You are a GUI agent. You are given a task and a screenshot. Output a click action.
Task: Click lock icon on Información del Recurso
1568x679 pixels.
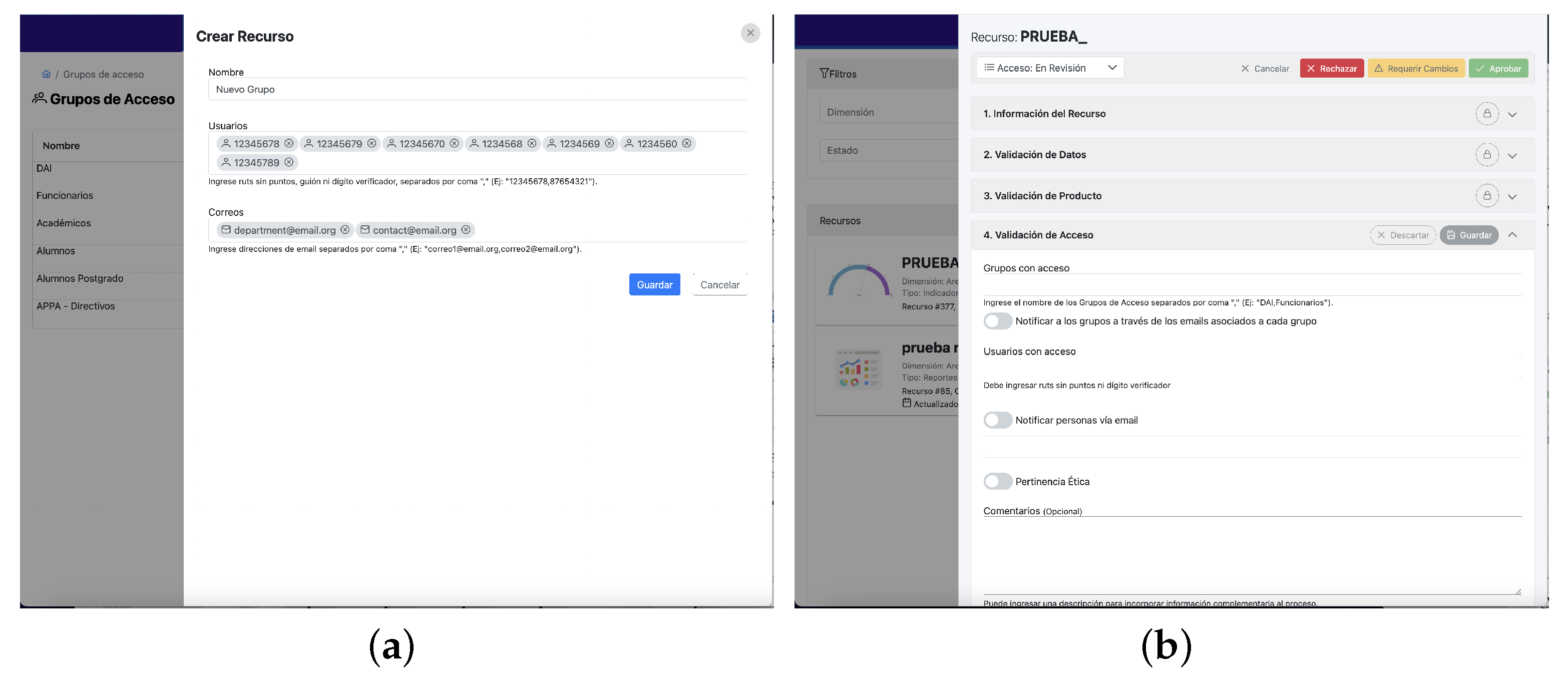click(x=1486, y=114)
